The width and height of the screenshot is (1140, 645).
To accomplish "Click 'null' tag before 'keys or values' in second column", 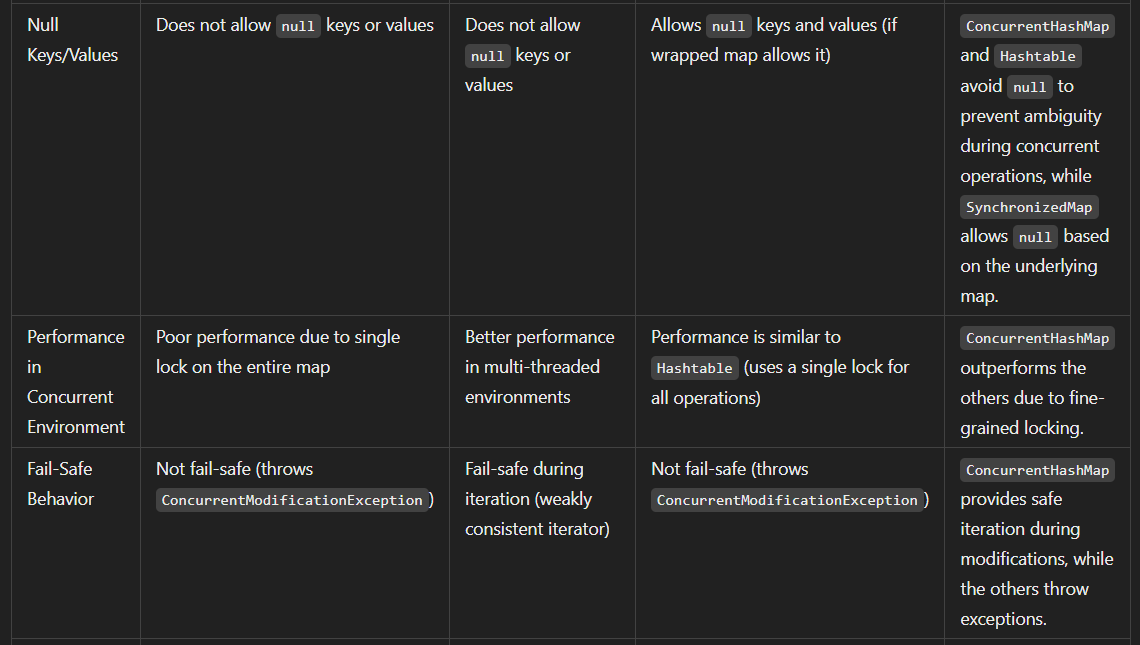I will 487,56.
